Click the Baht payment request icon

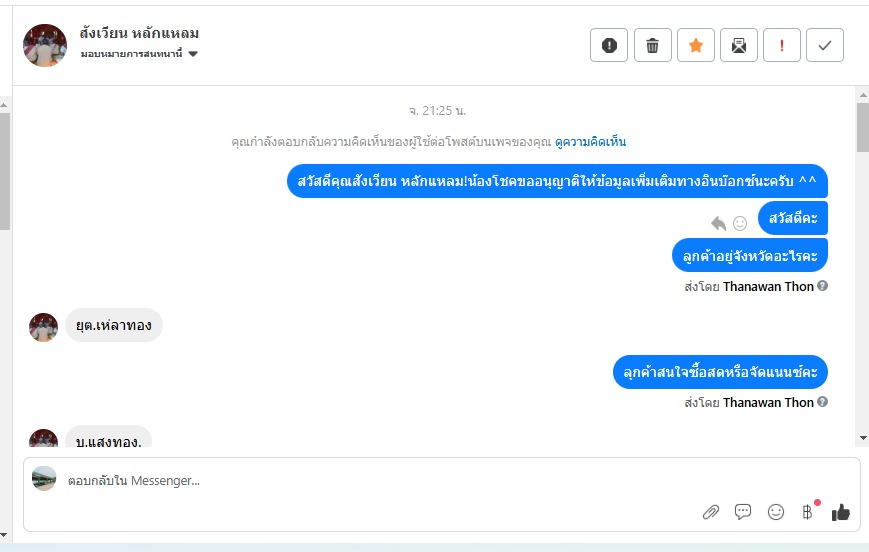pos(808,512)
